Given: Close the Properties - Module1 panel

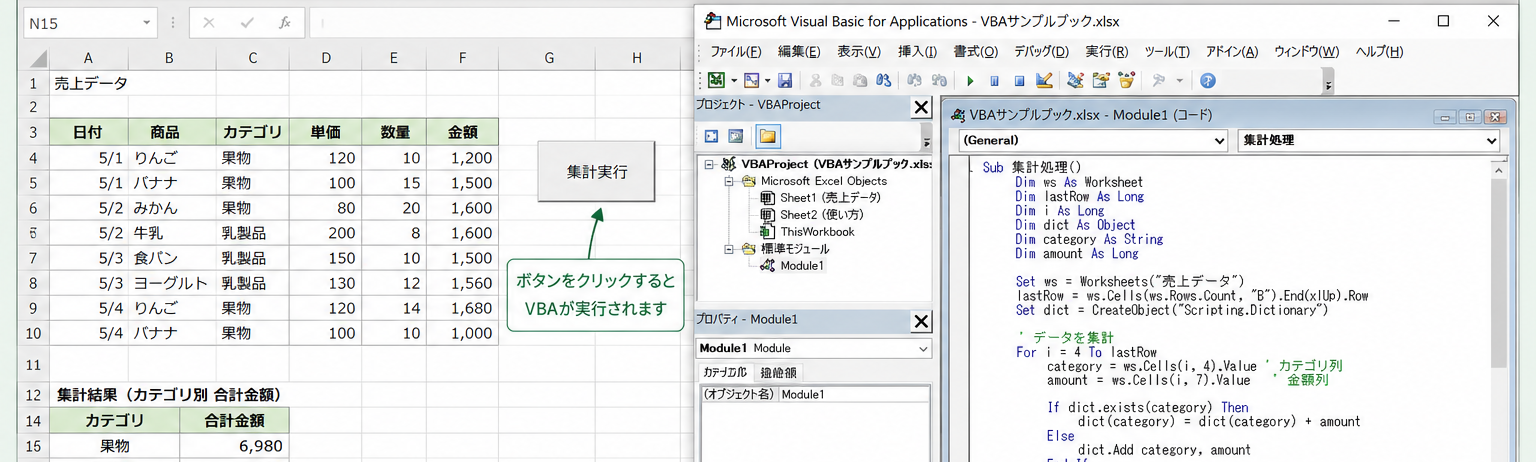Looking at the screenshot, I should [921, 321].
